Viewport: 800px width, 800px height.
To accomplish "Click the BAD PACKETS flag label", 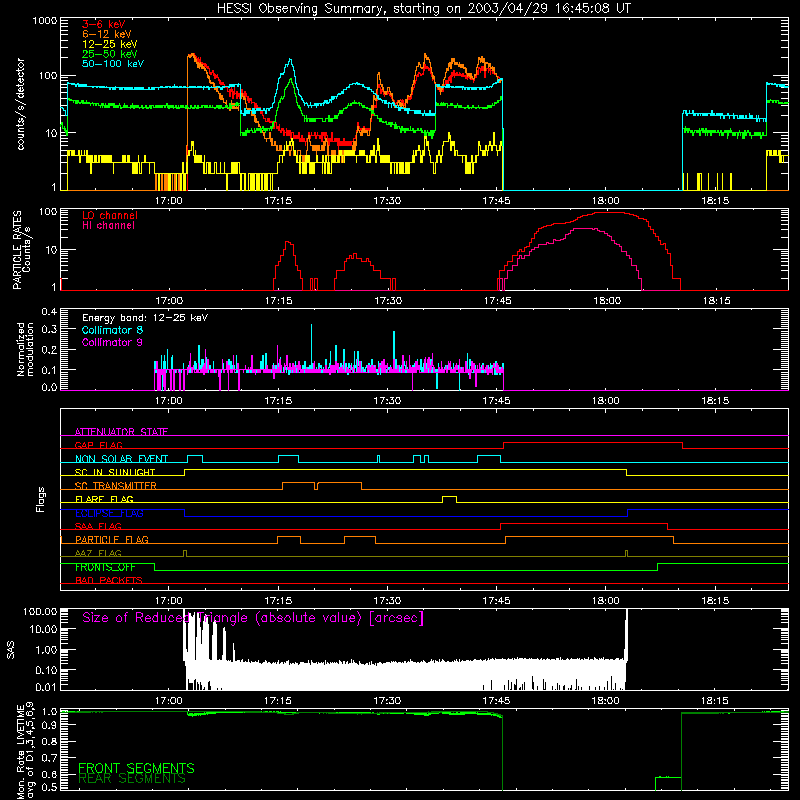I will coord(109,580).
